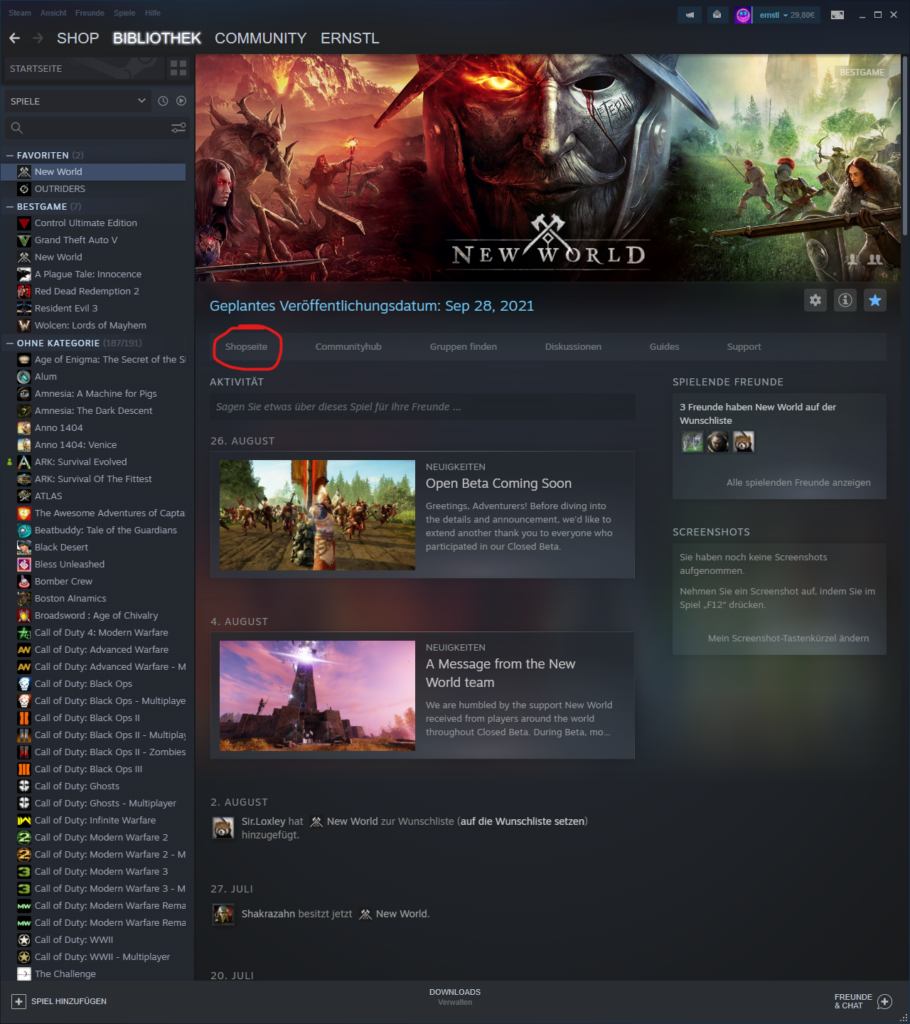Image resolution: width=910 pixels, height=1024 pixels.
Task: Click the first friend avatar on wishlist
Action: pos(692,442)
